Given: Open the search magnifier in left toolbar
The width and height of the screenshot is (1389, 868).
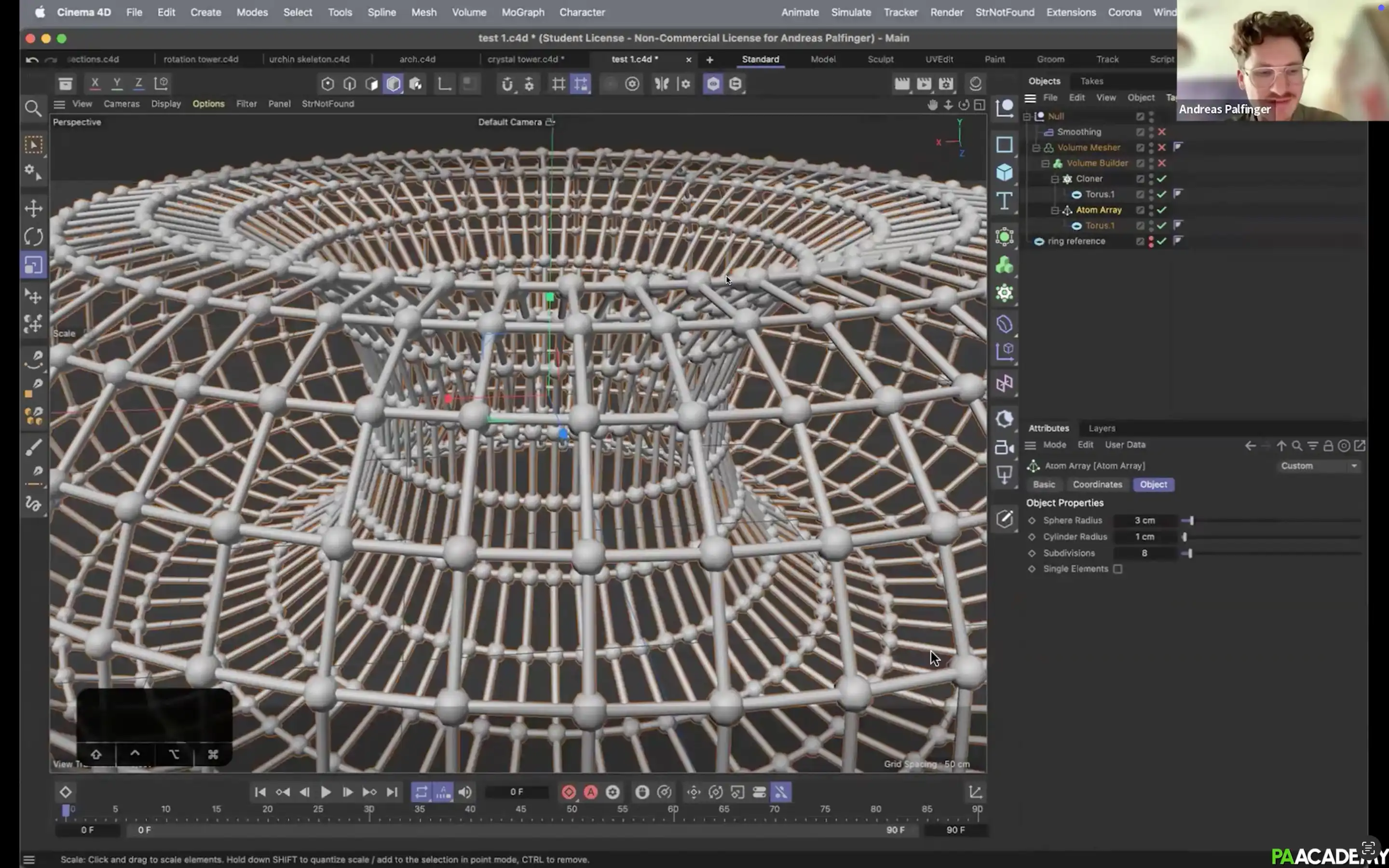Looking at the screenshot, I should pos(33,108).
